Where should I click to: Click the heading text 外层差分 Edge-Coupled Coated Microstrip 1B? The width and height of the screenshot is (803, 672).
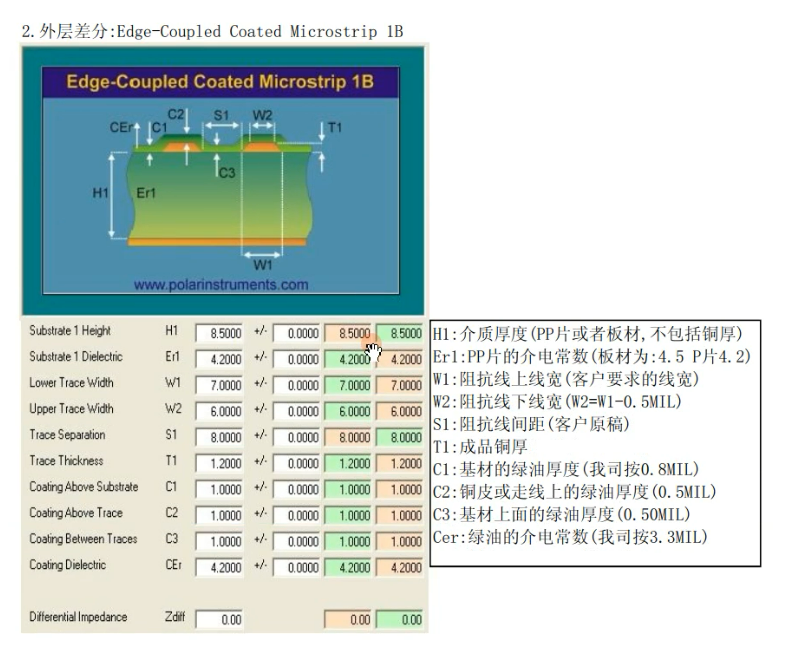pos(212,32)
